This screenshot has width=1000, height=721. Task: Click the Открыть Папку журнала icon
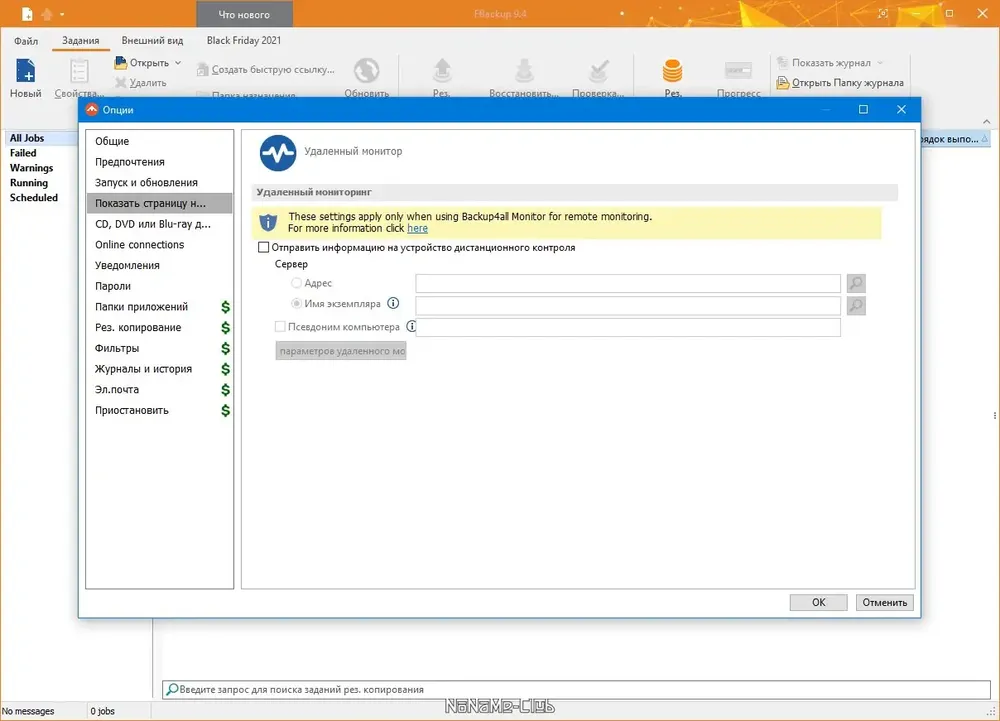coord(783,82)
